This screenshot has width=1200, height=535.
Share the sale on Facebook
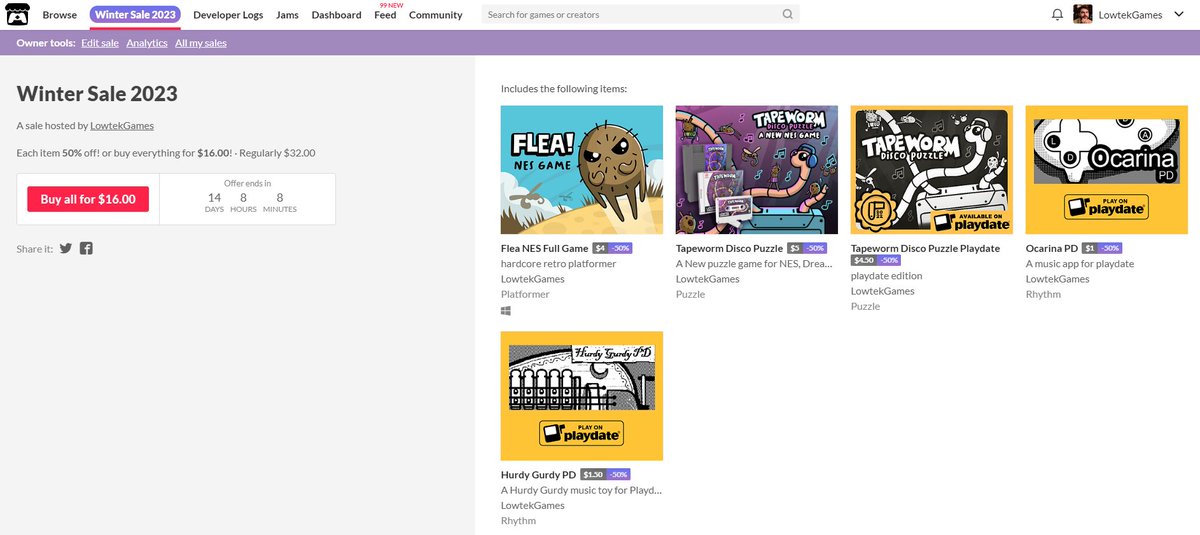click(x=87, y=248)
